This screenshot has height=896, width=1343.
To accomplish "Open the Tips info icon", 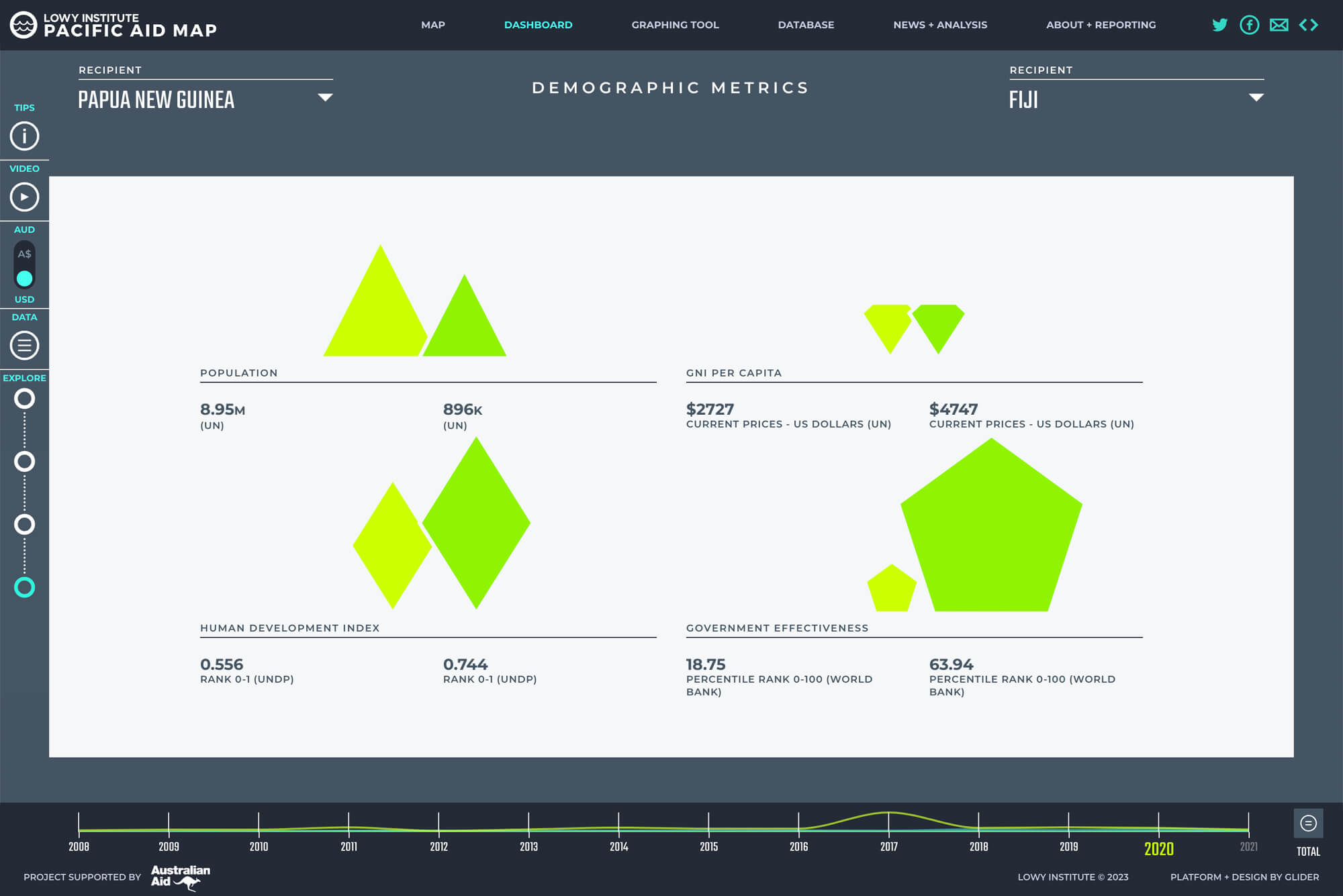I will point(24,136).
